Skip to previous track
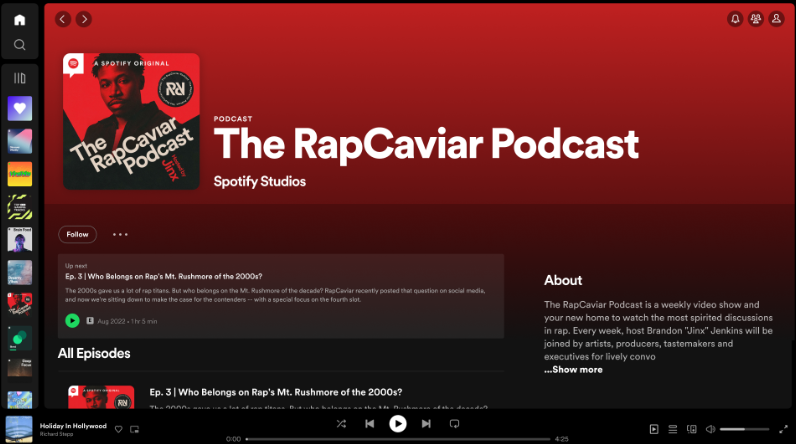The width and height of the screenshot is (796, 444). click(370, 424)
